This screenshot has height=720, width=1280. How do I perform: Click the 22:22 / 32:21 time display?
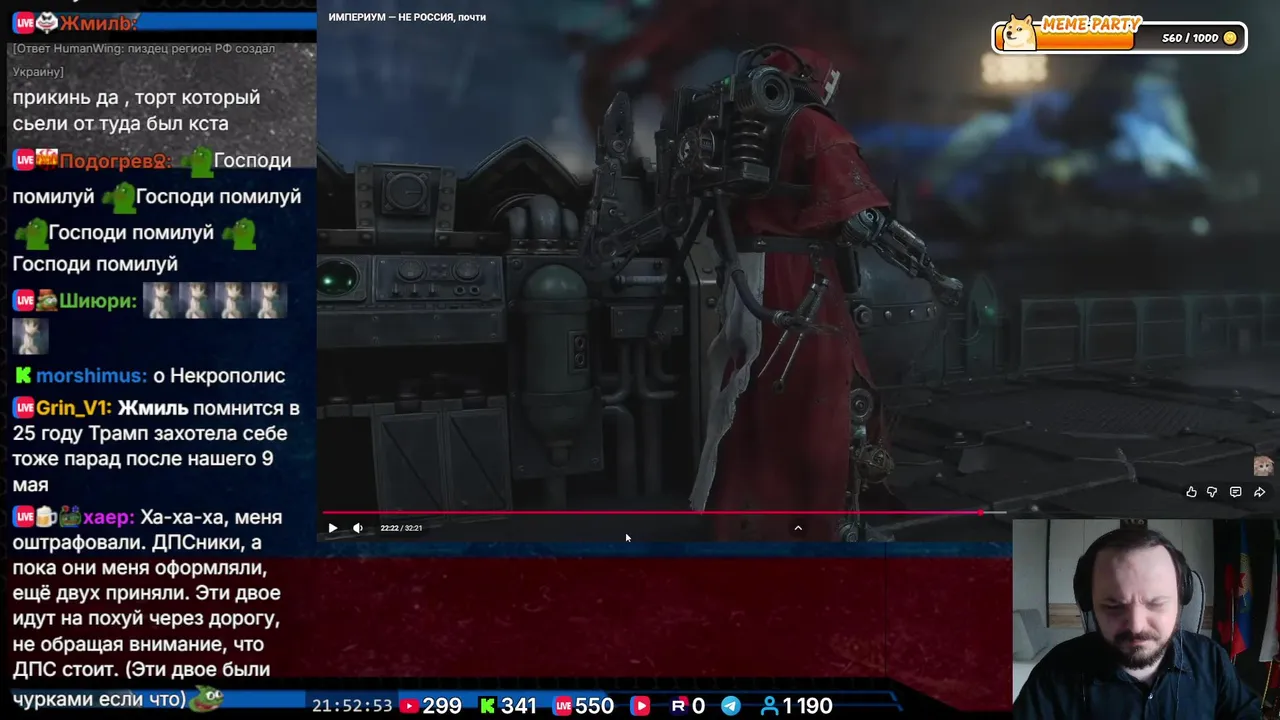click(x=401, y=528)
